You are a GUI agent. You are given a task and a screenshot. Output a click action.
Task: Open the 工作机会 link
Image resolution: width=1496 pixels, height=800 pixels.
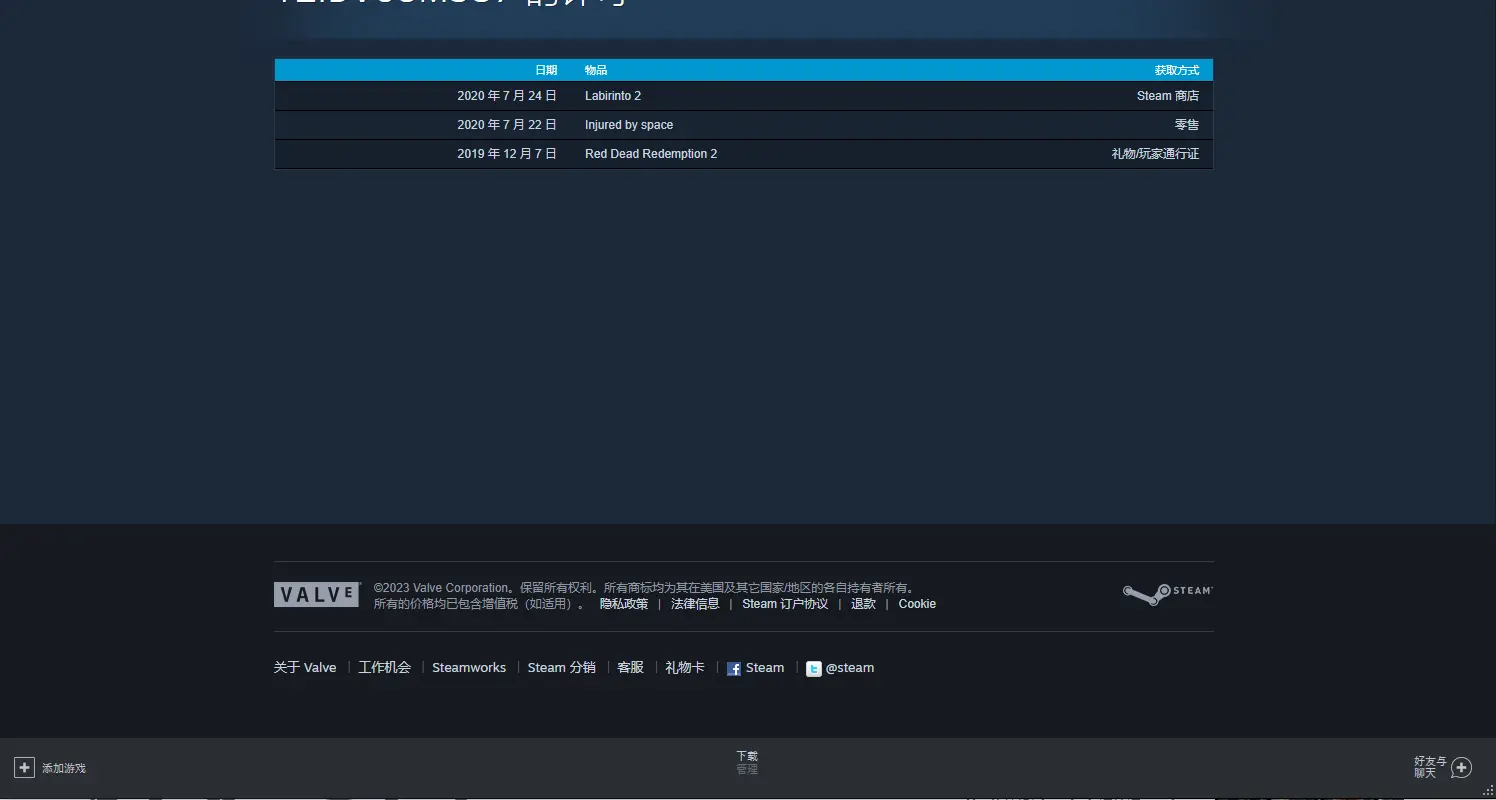385,668
